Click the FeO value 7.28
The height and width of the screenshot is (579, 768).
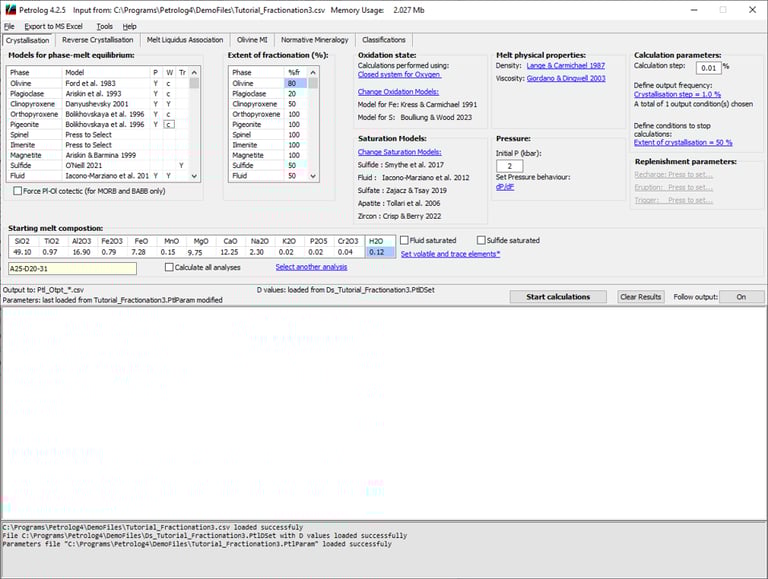coord(139,252)
